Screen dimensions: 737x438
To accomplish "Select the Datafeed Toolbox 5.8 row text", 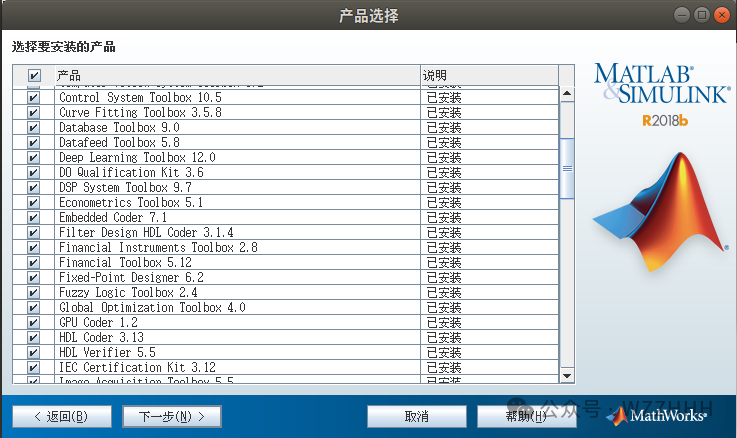I will click(119, 142).
